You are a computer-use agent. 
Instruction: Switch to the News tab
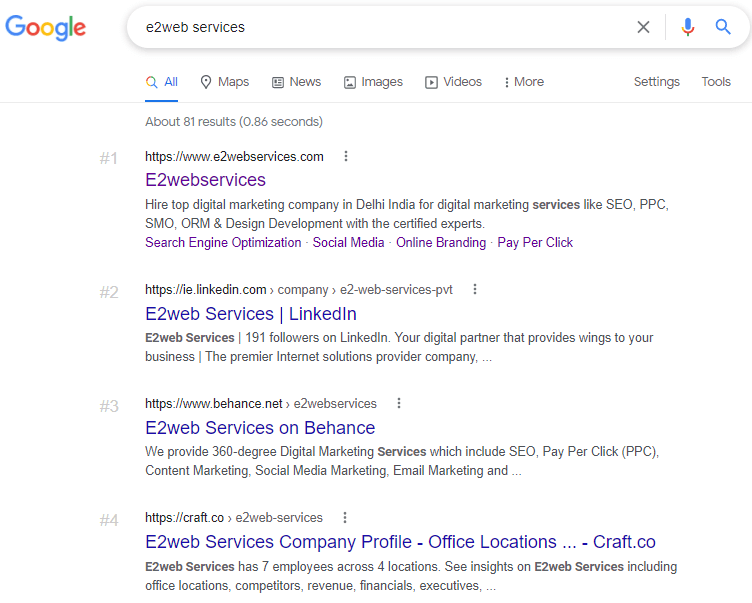pos(297,82)
